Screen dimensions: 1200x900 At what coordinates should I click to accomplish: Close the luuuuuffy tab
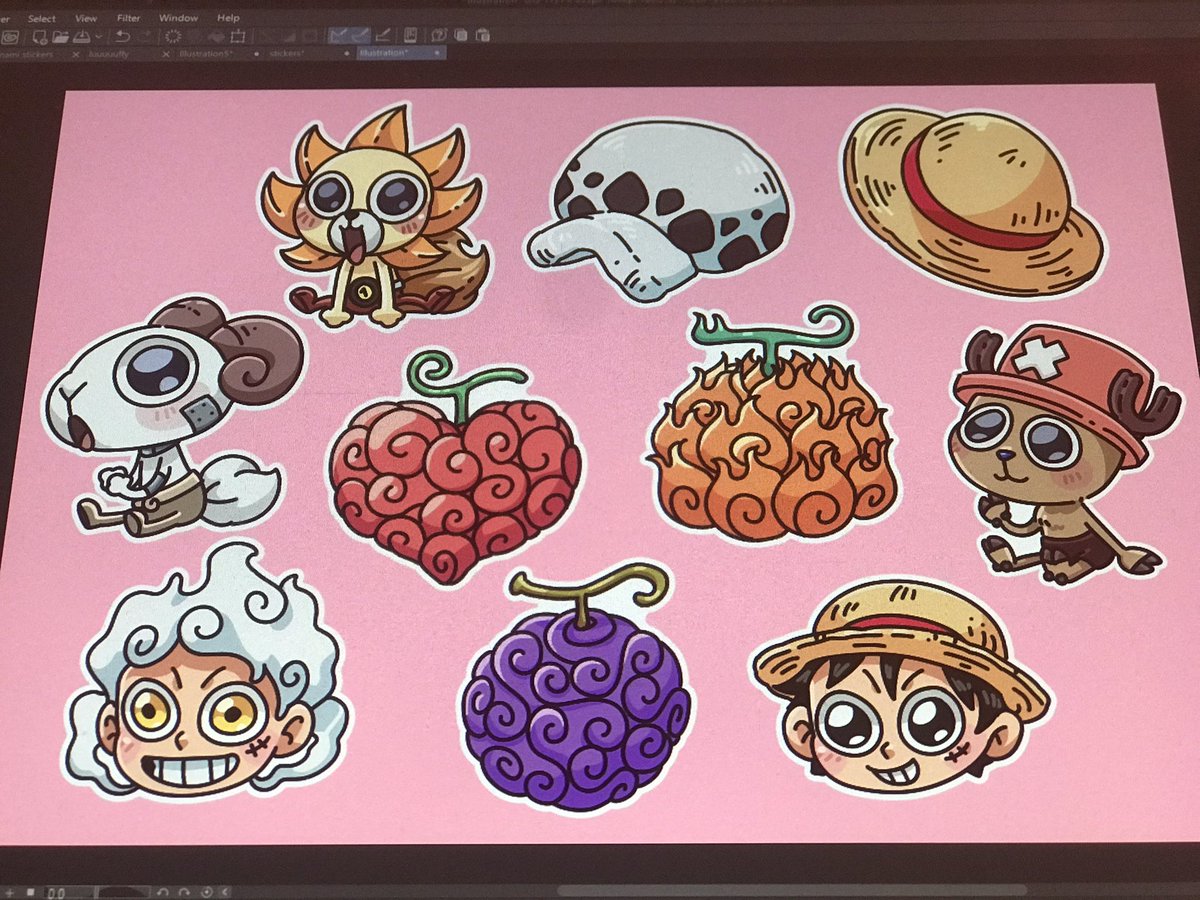166,54
